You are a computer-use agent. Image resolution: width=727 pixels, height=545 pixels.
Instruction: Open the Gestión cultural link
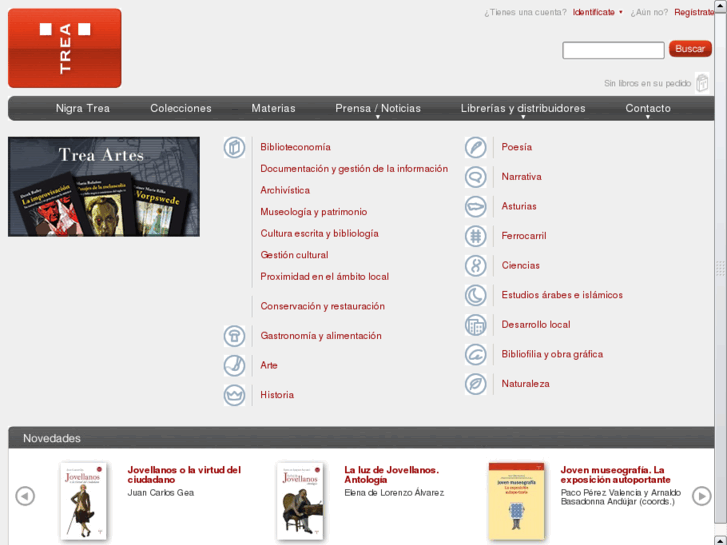tap(294, 255)
